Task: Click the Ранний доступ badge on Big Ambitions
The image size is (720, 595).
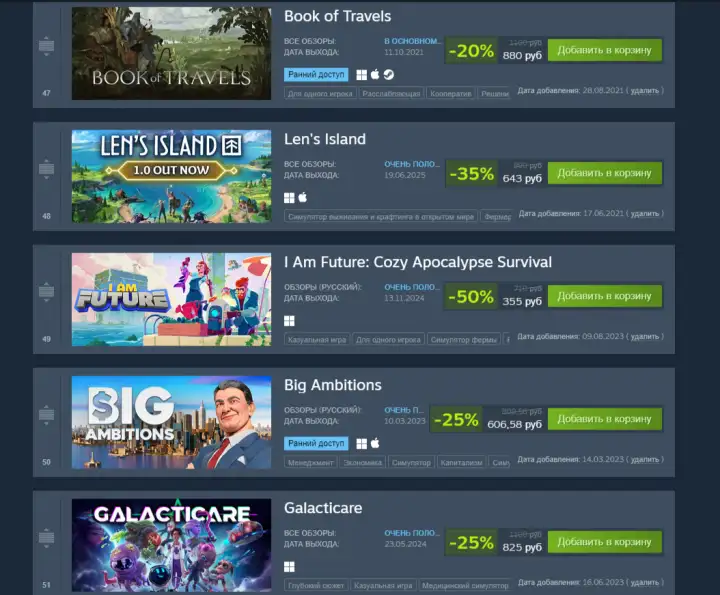Action: (x=316, y=443)
